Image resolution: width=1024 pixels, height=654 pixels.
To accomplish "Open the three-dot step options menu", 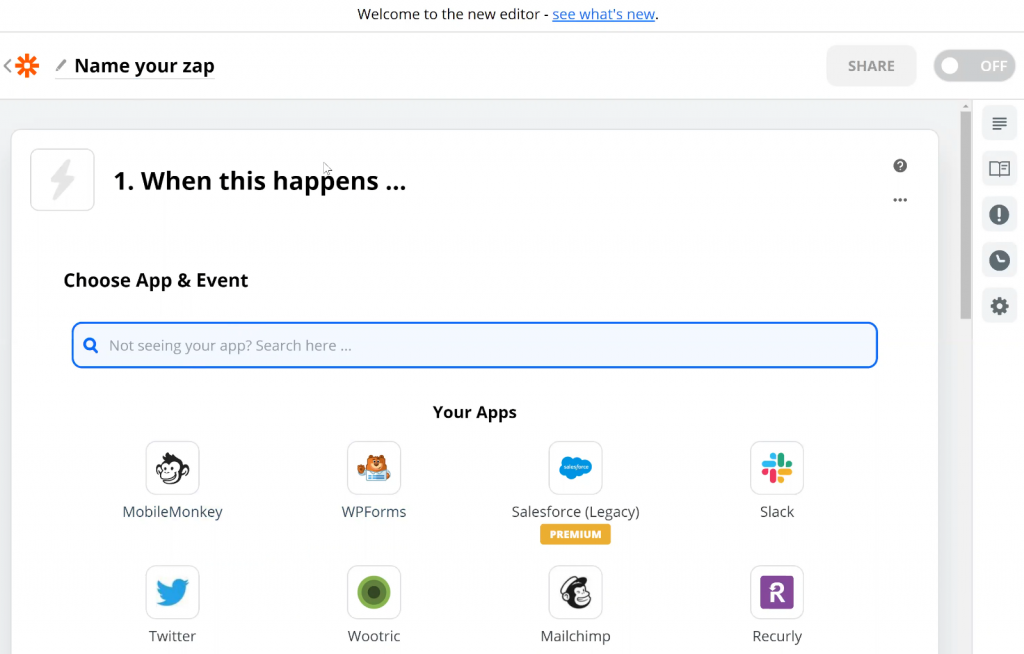I will pyautogui.click(x=900, y=200).
